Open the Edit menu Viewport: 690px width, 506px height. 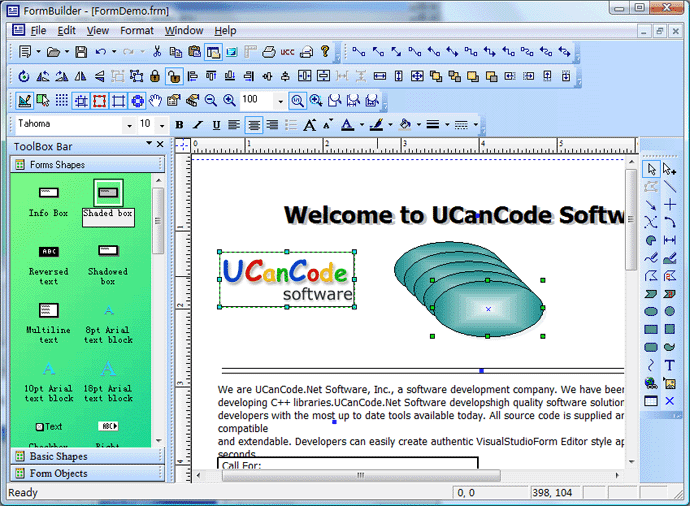[x=66, y=30]
